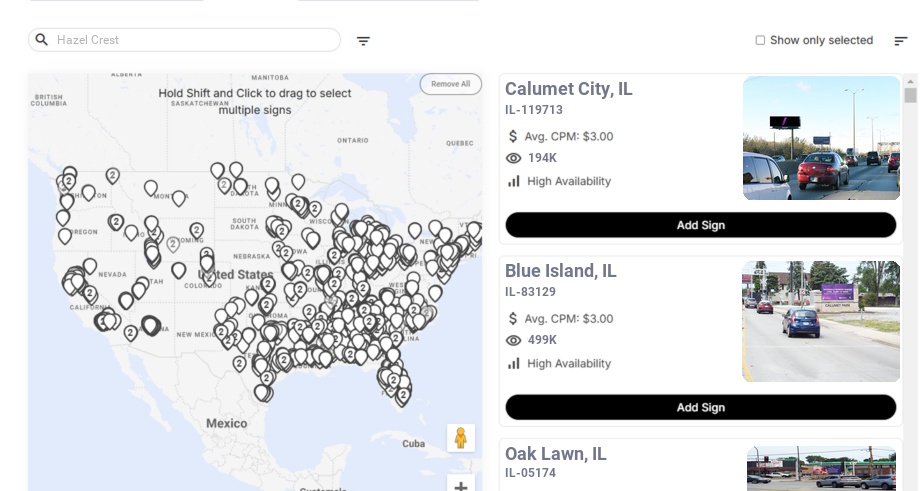
Task: Click the search magnifier icon
Action: (42, 40)
